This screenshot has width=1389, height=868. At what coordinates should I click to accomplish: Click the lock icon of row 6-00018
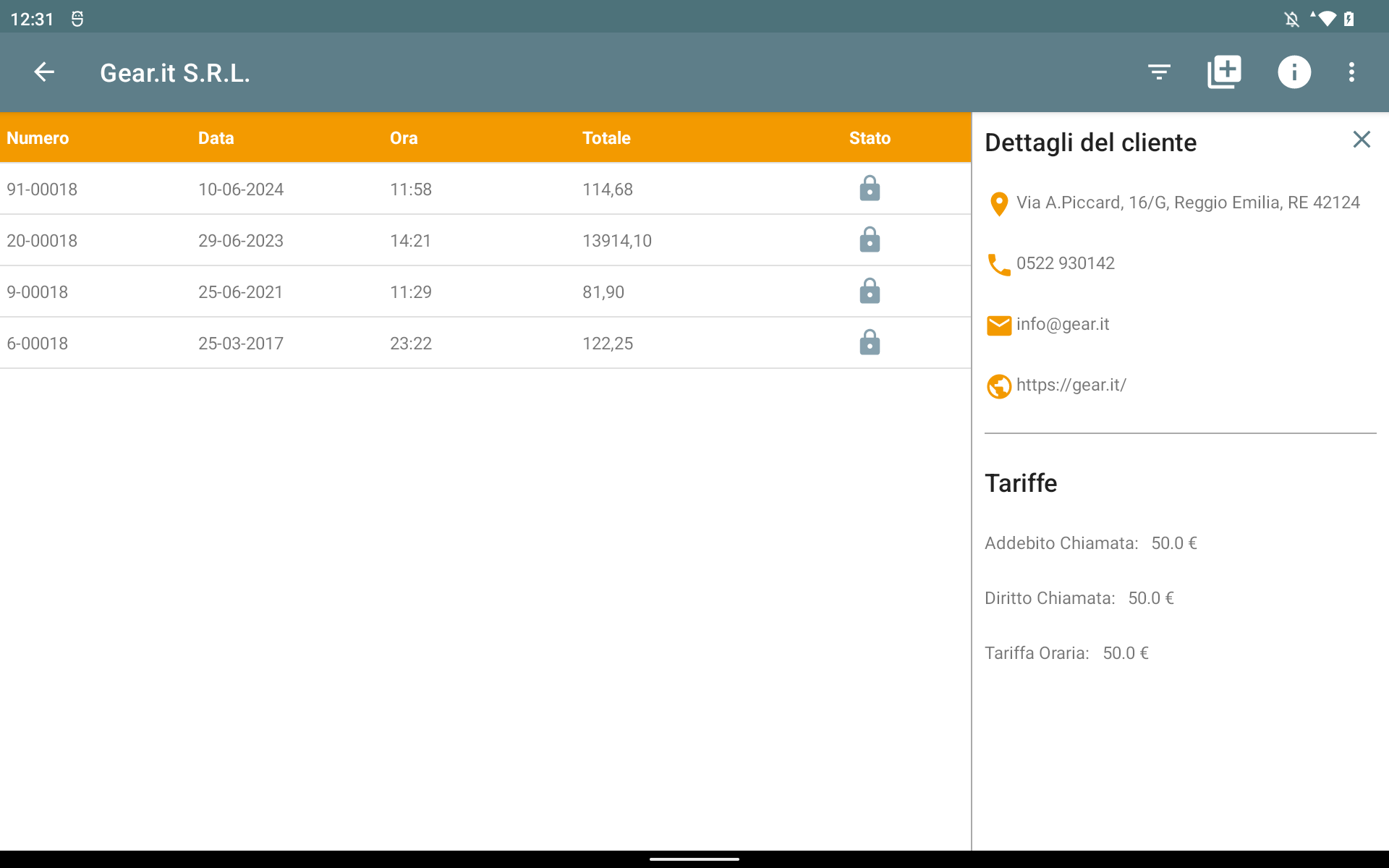click(x=870, y=343)
